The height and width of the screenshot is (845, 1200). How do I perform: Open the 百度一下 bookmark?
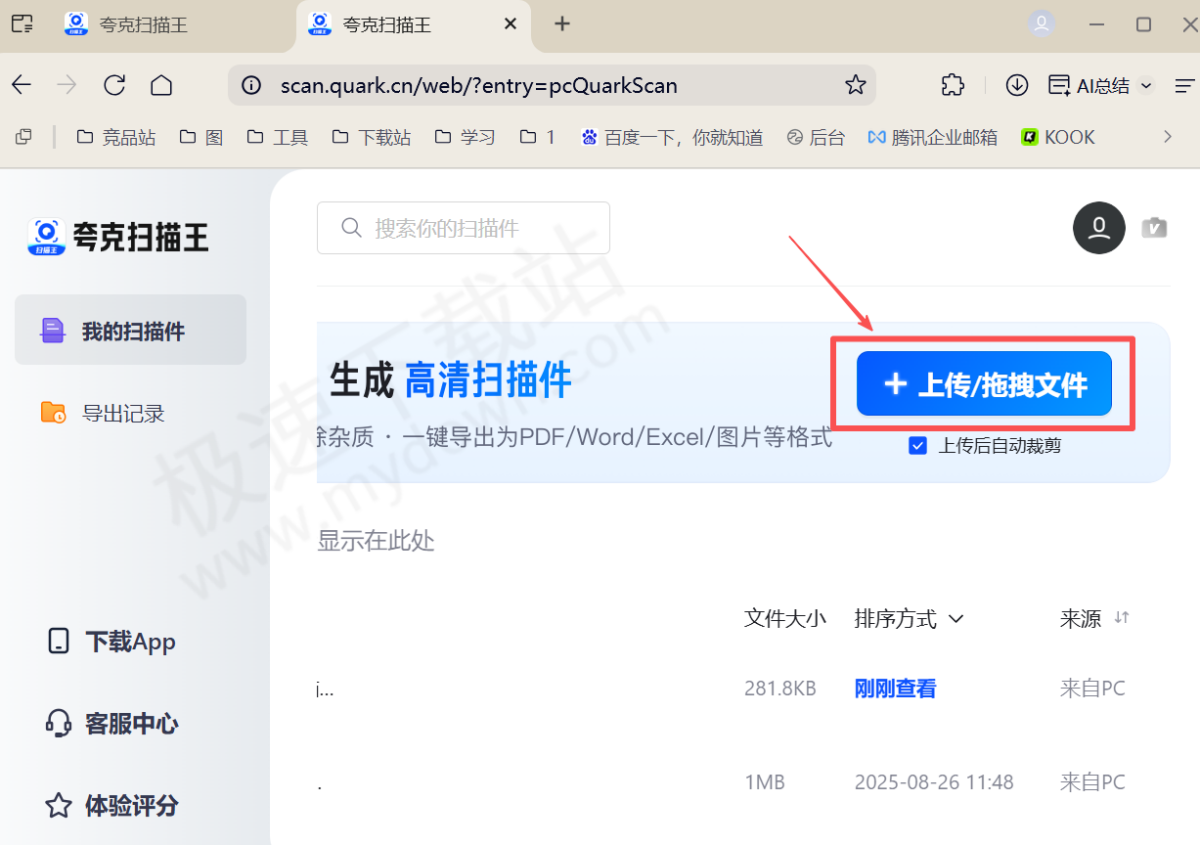(x=672, y=137)
